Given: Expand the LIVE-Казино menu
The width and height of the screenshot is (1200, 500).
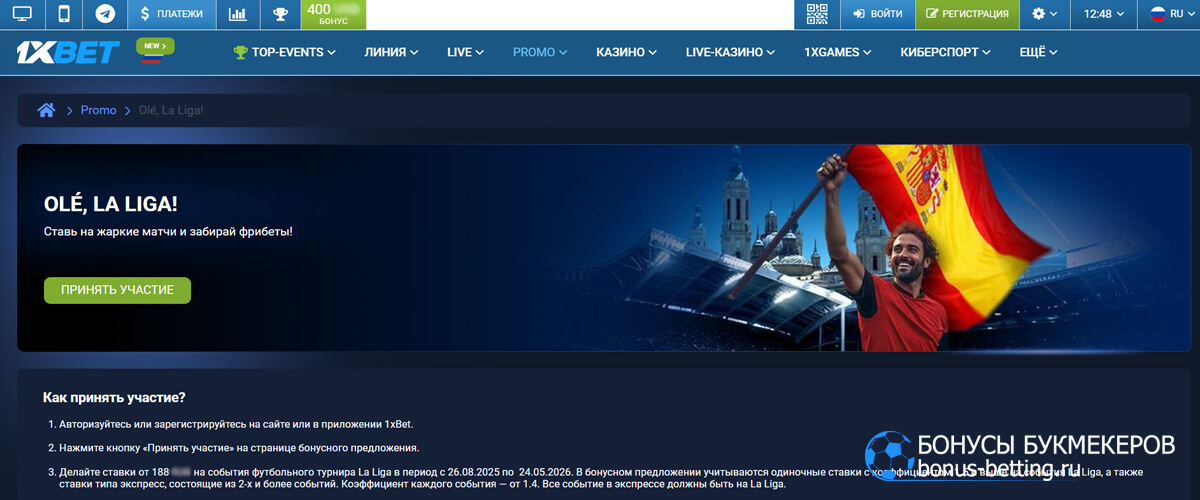Looking at the screenshot, I should tap(731, 52).
